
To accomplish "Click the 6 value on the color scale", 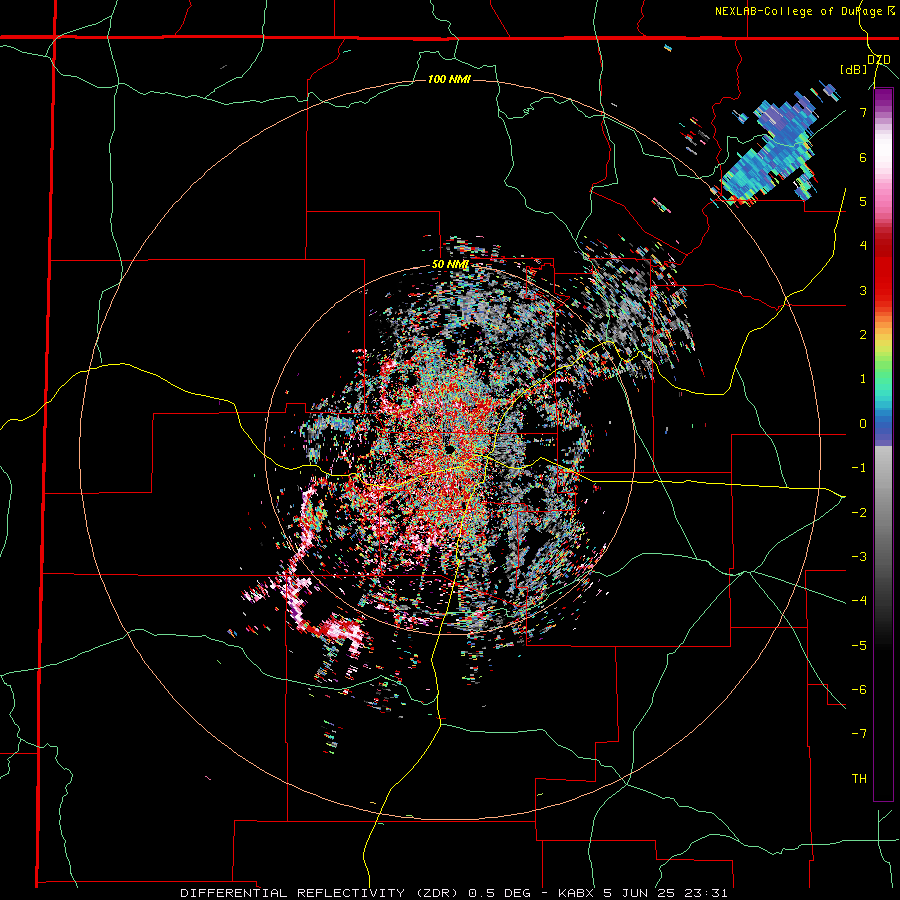I will (863, 157).
